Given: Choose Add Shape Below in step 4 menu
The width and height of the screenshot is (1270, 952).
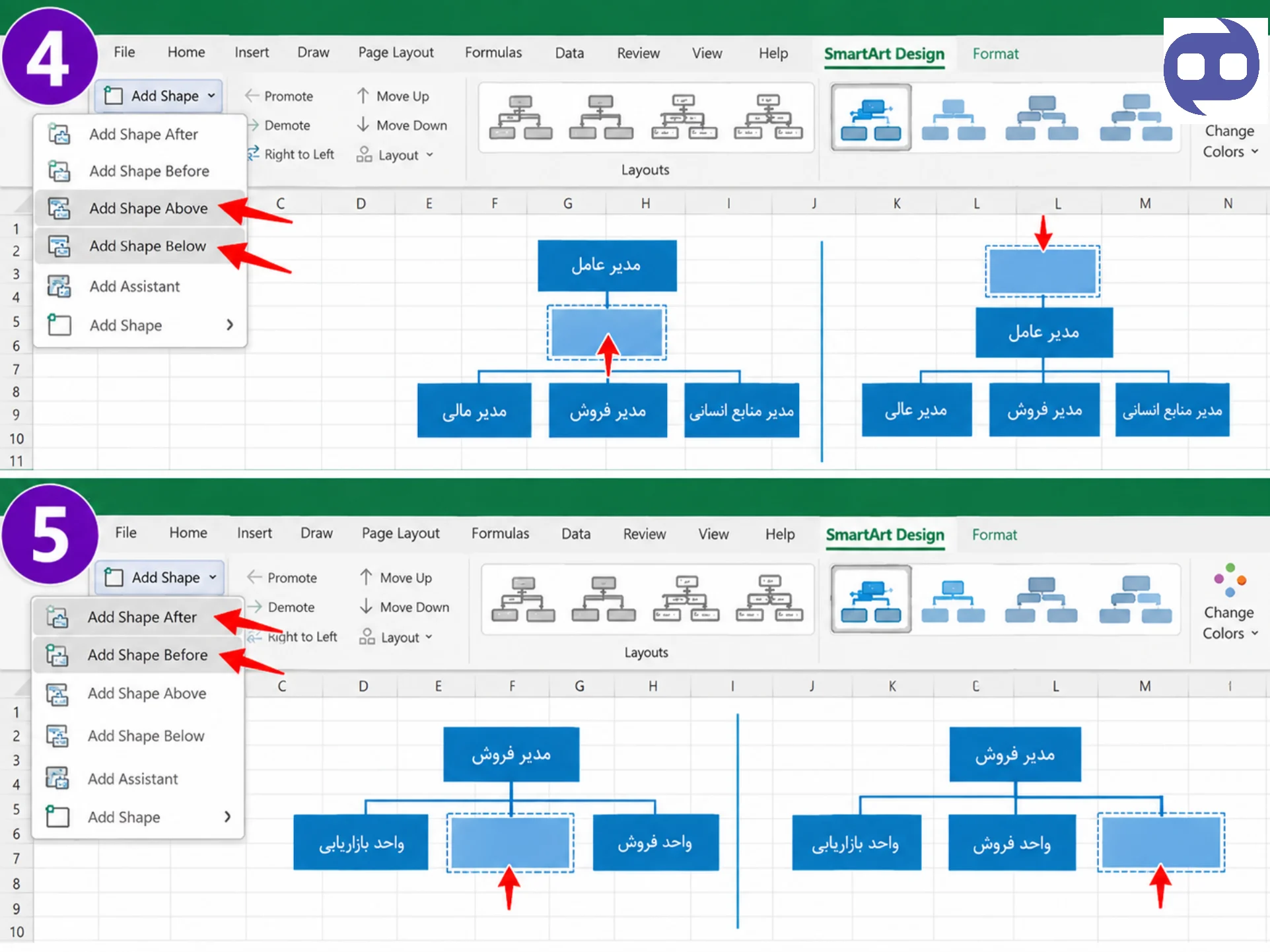Looking at the screenshot, I should coord(140,246).
